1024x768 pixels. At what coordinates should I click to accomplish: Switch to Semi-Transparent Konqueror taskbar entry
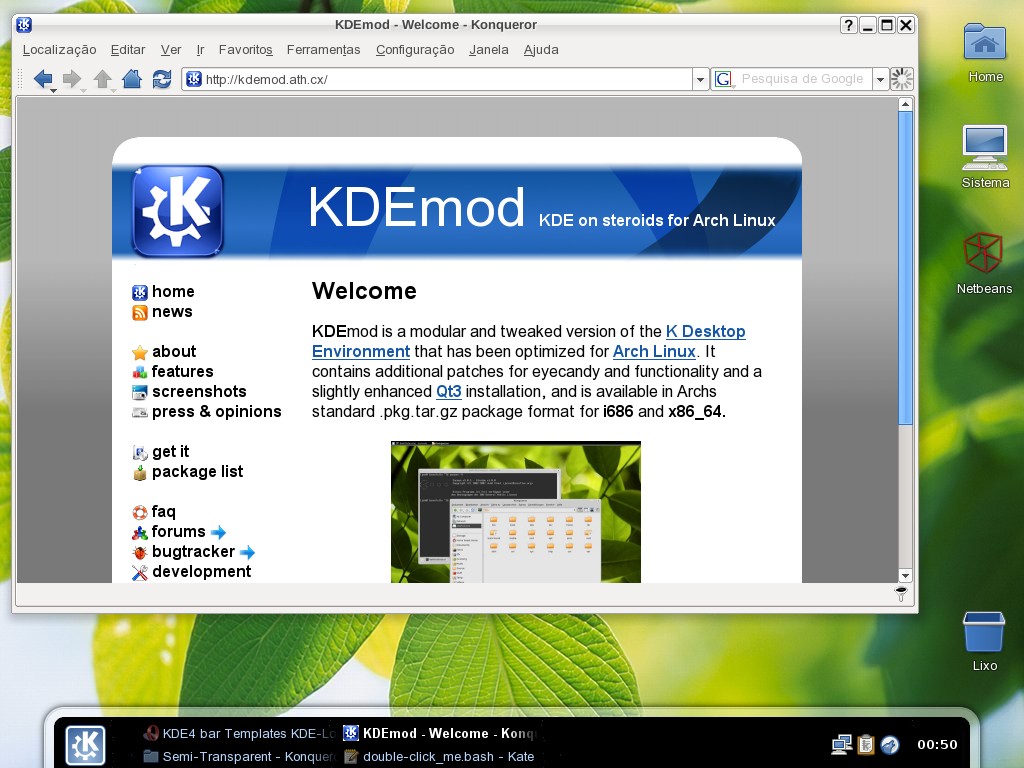pos(240,756)
